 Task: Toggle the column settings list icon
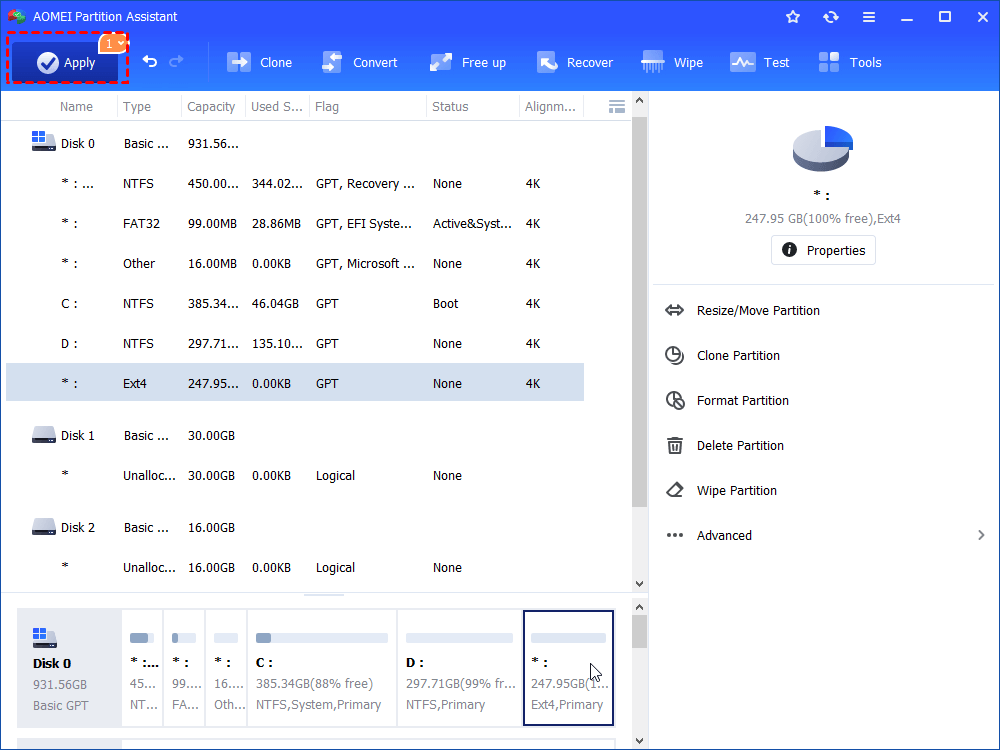coord(616,107)
